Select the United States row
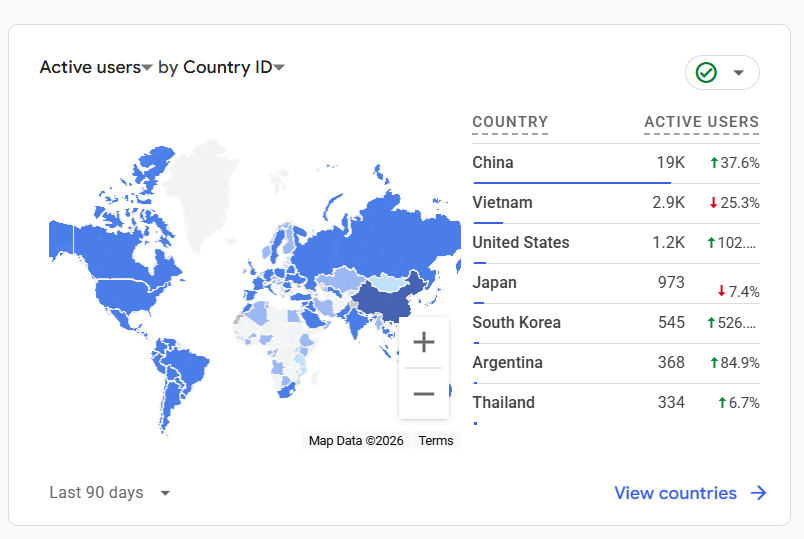804x539 pixels. coord(616,243)
